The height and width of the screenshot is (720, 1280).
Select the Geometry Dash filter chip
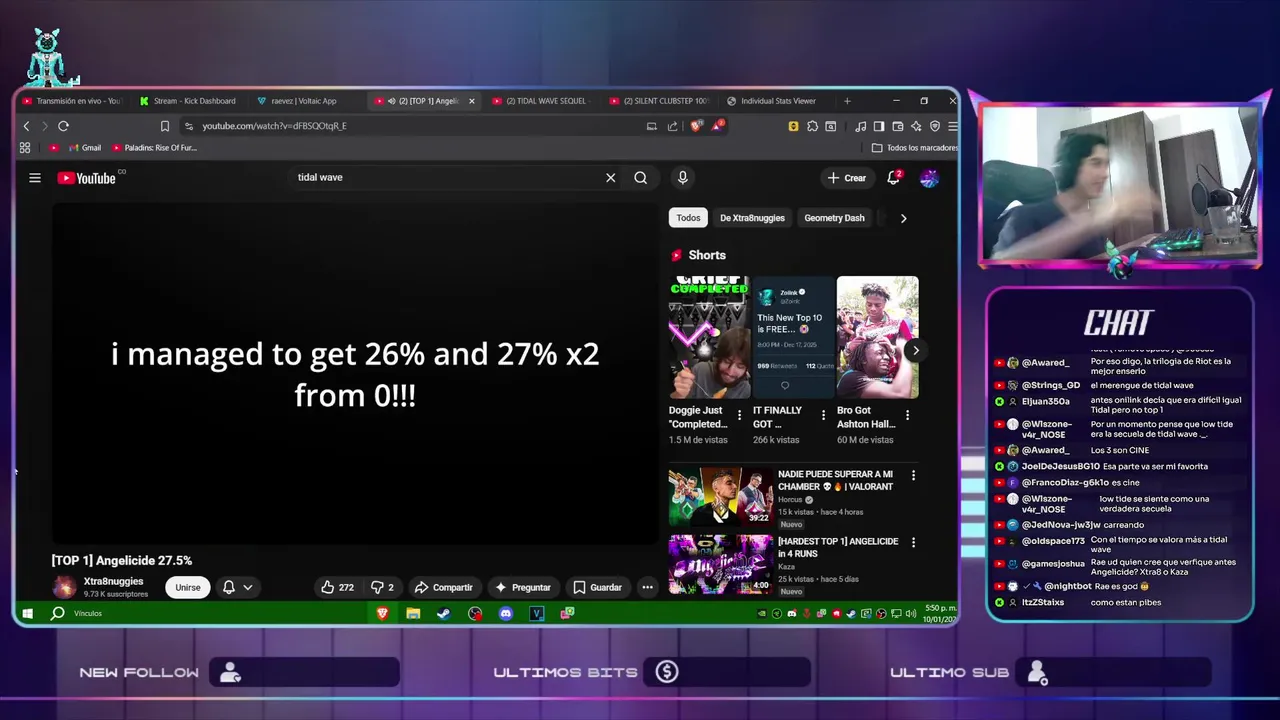[x=834, y=218]
